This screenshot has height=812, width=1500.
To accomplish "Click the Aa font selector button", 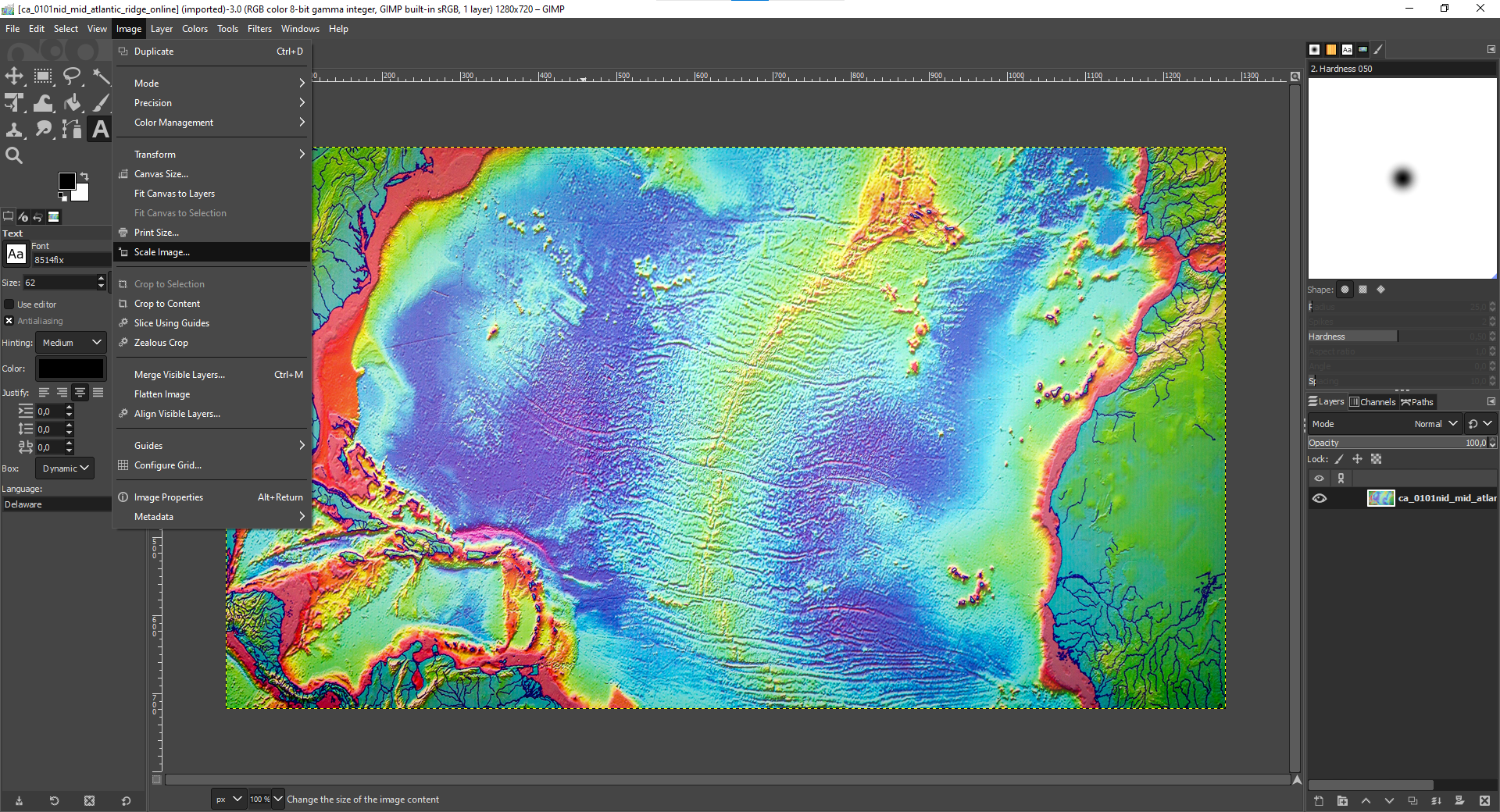I will tap(16, 254).
